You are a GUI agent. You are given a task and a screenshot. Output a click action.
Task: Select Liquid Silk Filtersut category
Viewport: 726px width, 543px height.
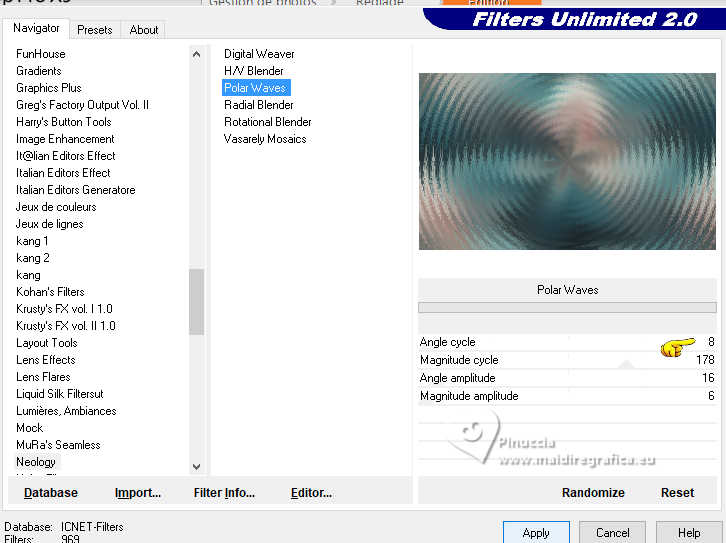click(60, 394)
